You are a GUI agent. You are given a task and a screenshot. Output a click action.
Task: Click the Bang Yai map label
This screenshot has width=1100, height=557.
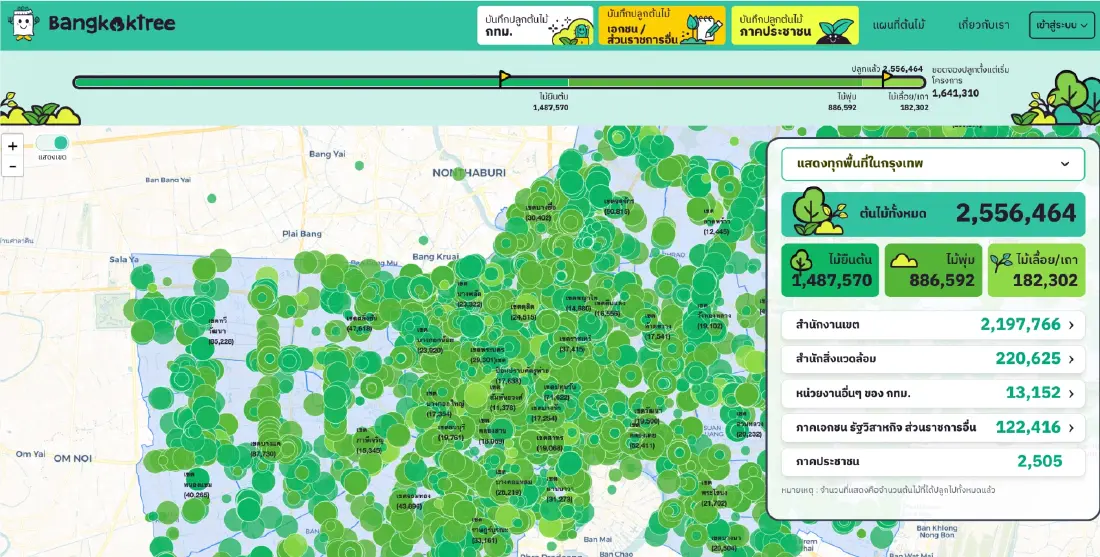[x=327, y=154]
